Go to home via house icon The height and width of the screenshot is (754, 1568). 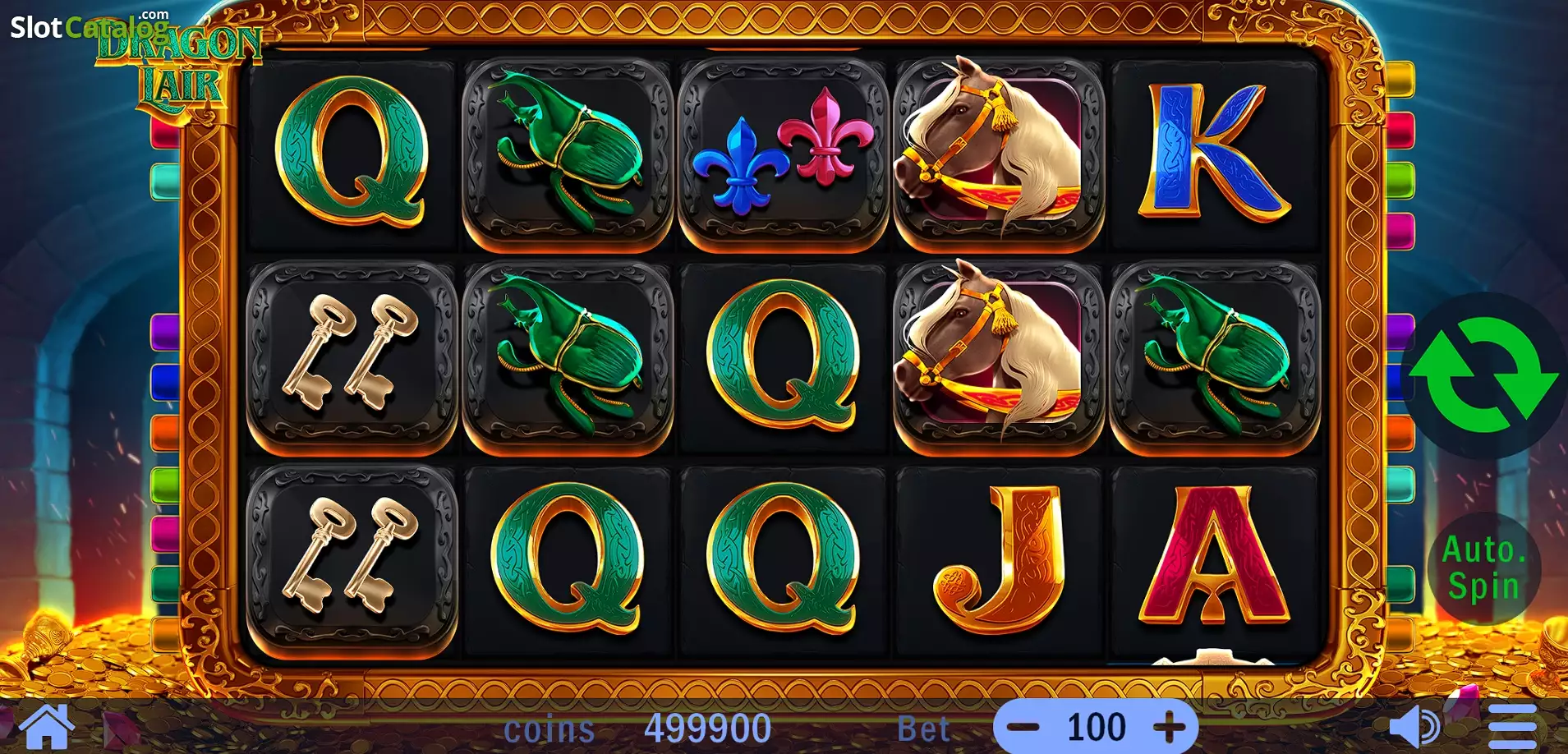coord(47,726)
